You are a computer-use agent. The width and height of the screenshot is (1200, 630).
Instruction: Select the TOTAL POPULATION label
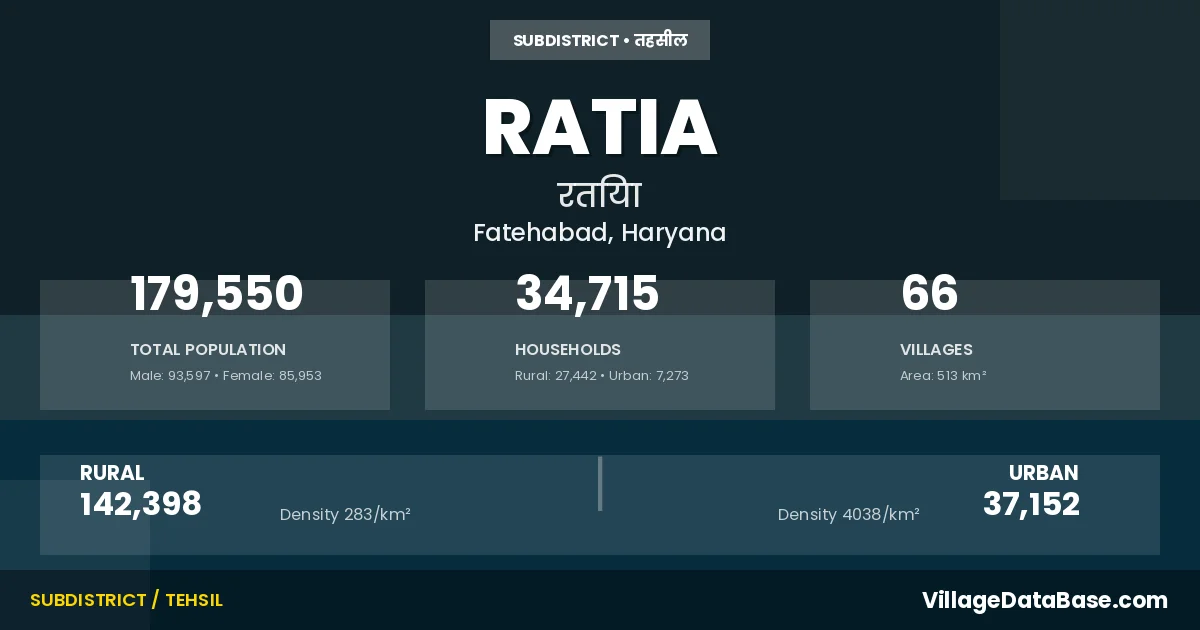[208, 350]
